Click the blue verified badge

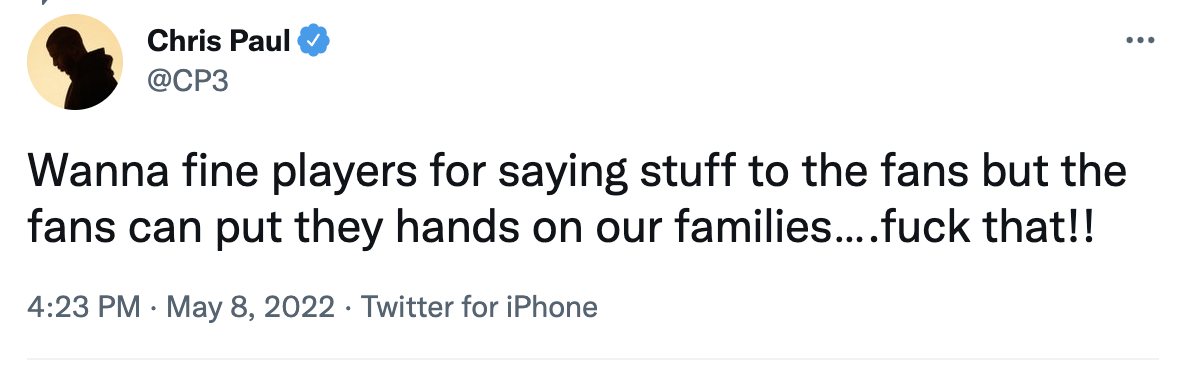(313, 40)
